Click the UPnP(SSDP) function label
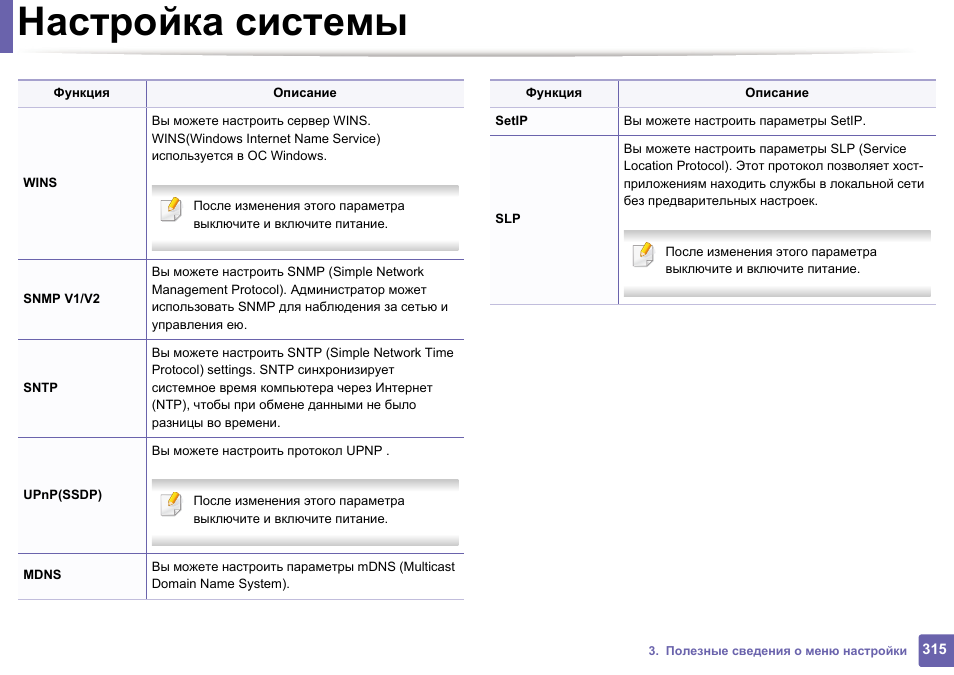This screenshot has height=675, width=954. coord(62,495)
